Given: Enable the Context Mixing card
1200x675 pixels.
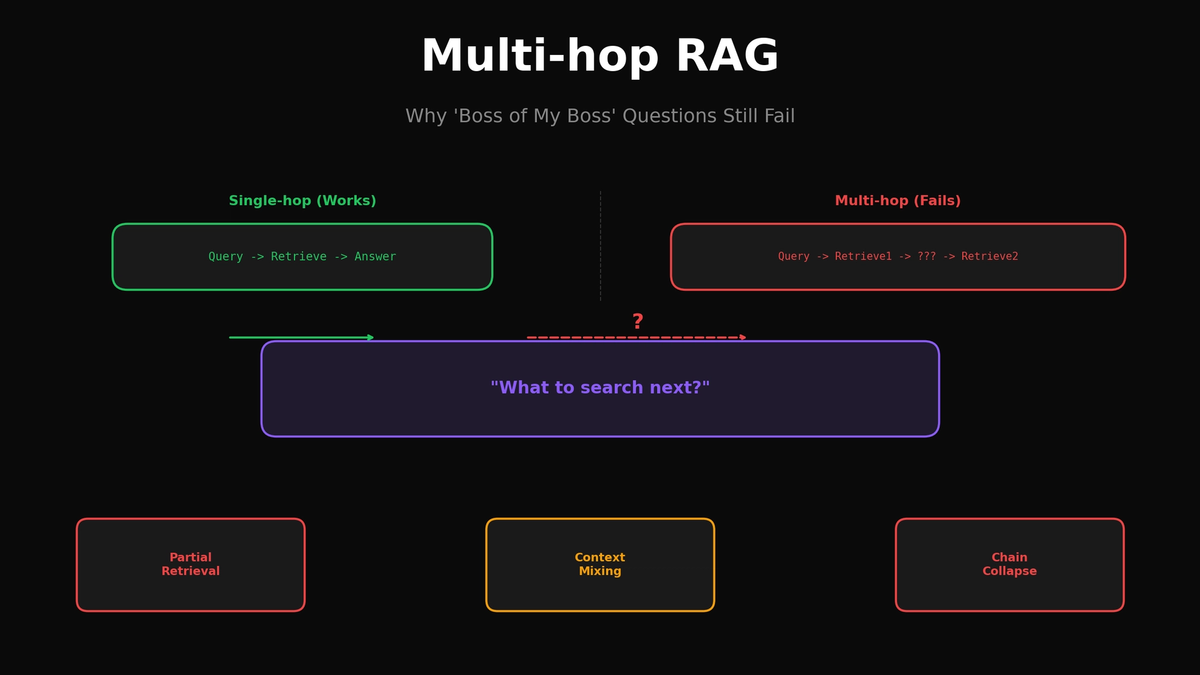Looking at the screenshot, I should (x=599, y=564).
